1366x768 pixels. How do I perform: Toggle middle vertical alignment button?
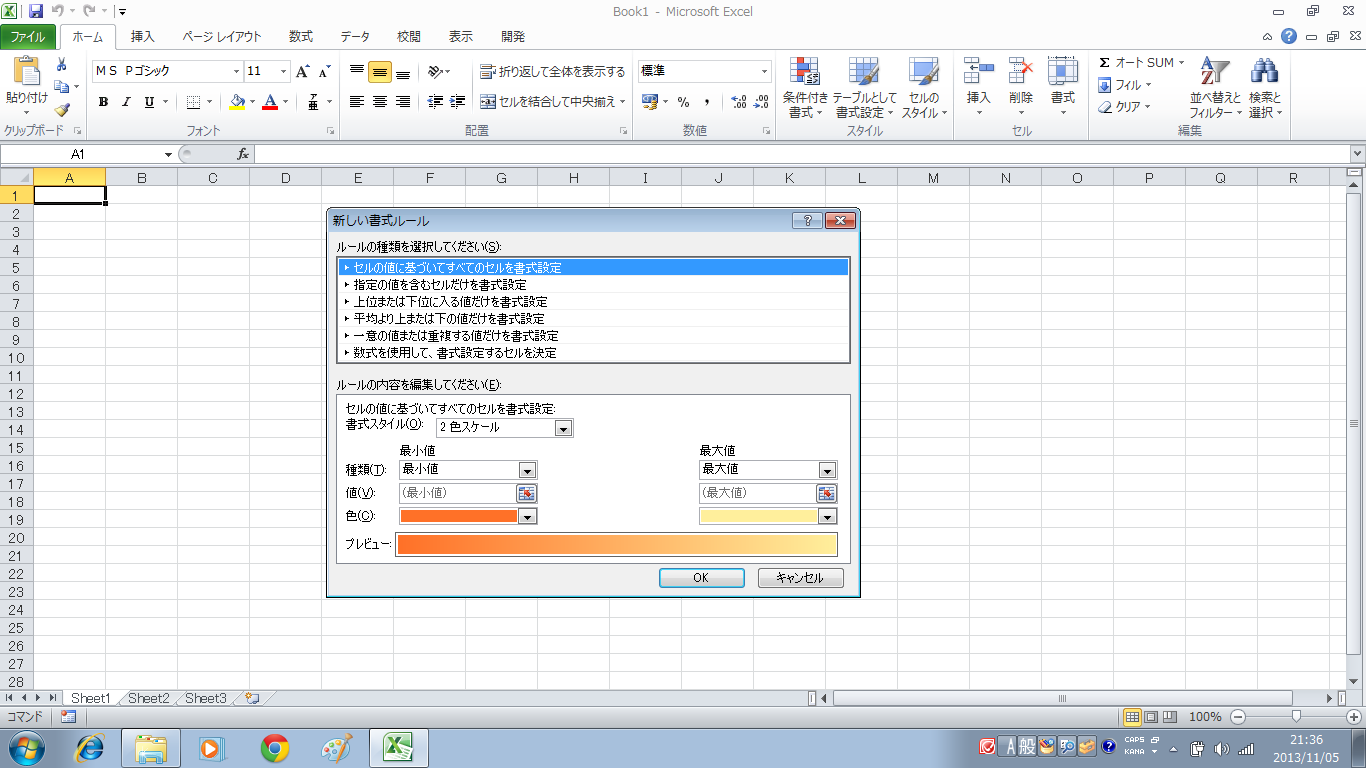tap(379, 72)
